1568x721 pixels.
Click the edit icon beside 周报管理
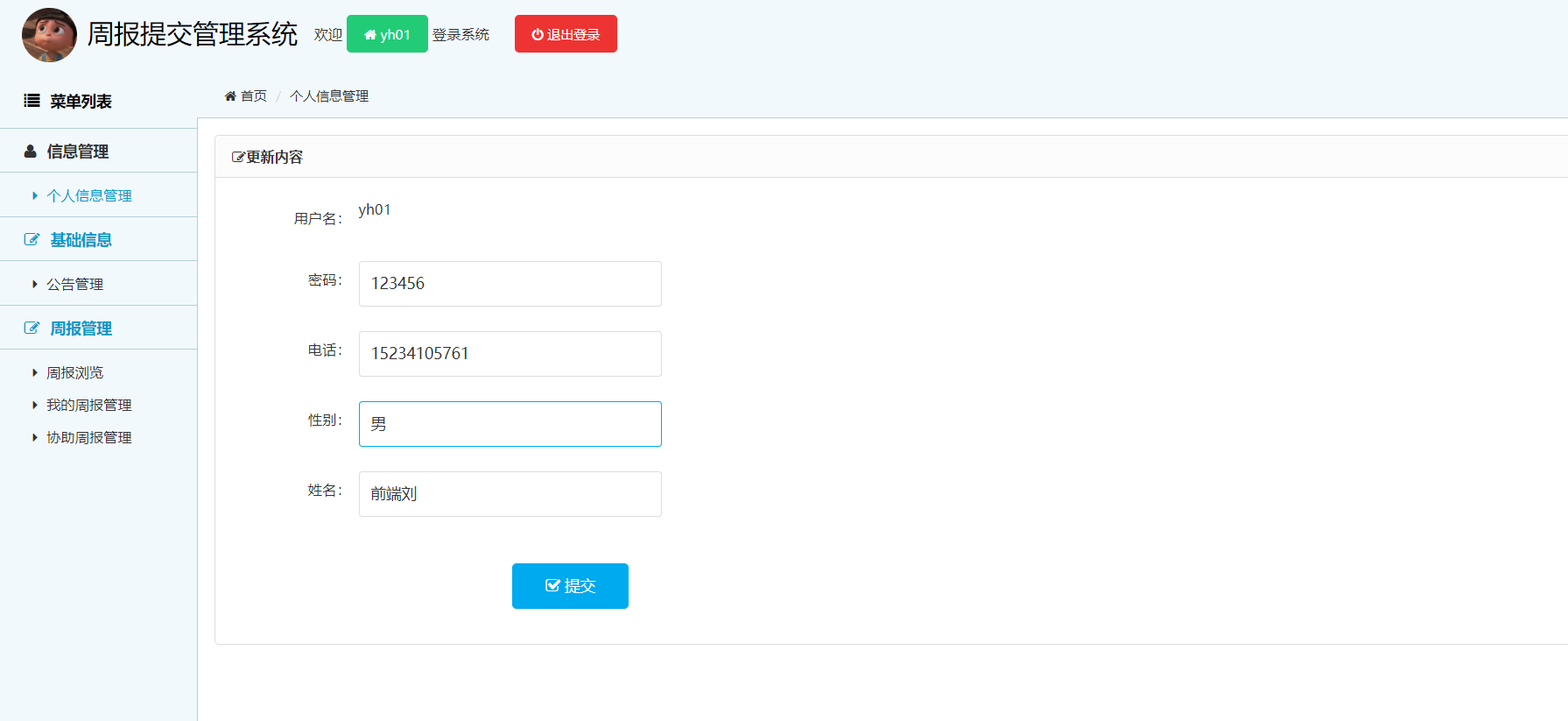coord(32,328)
